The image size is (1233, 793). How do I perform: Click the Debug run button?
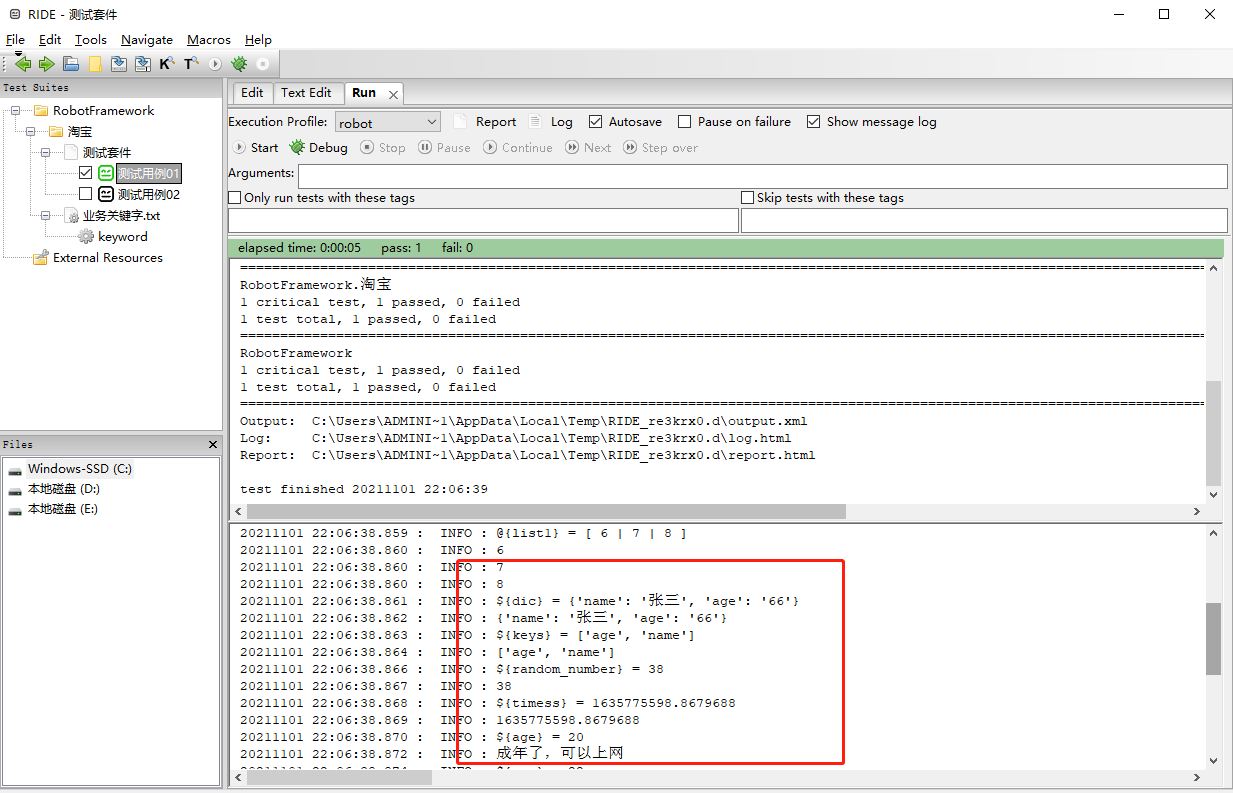318,147
